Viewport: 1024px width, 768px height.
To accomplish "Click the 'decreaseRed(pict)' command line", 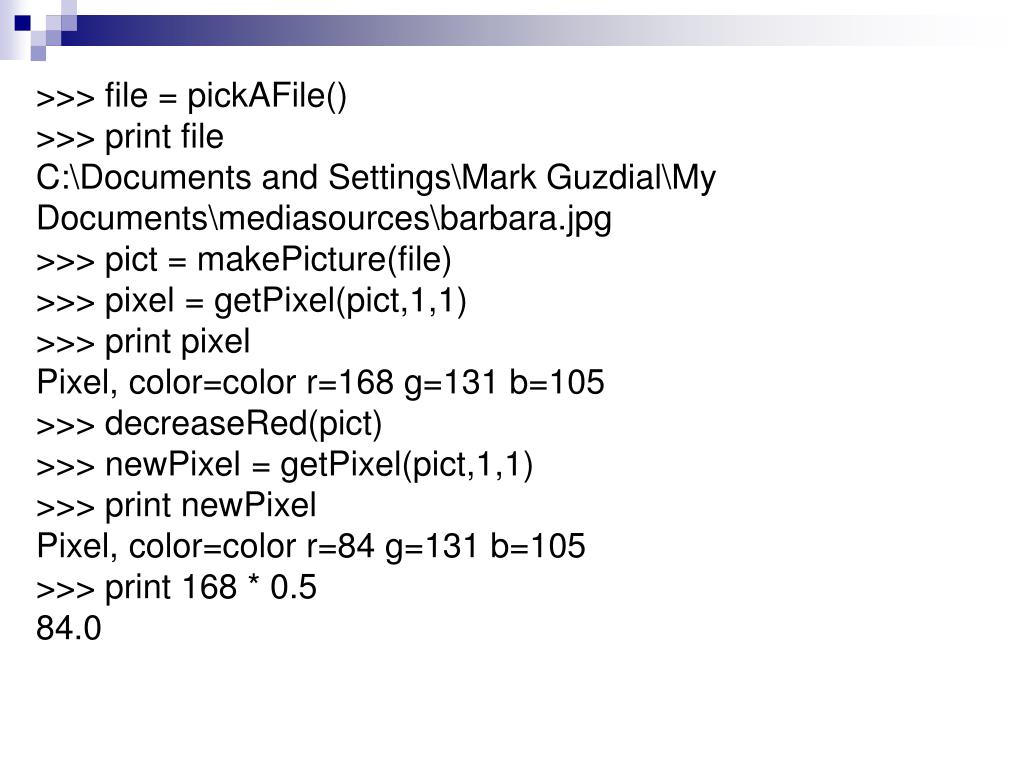I will click(243, 424).
